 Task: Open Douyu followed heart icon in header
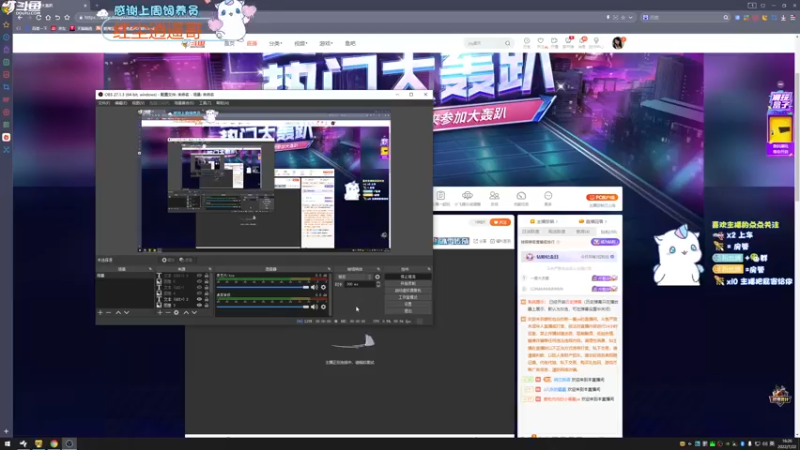[x=540, y=41]
